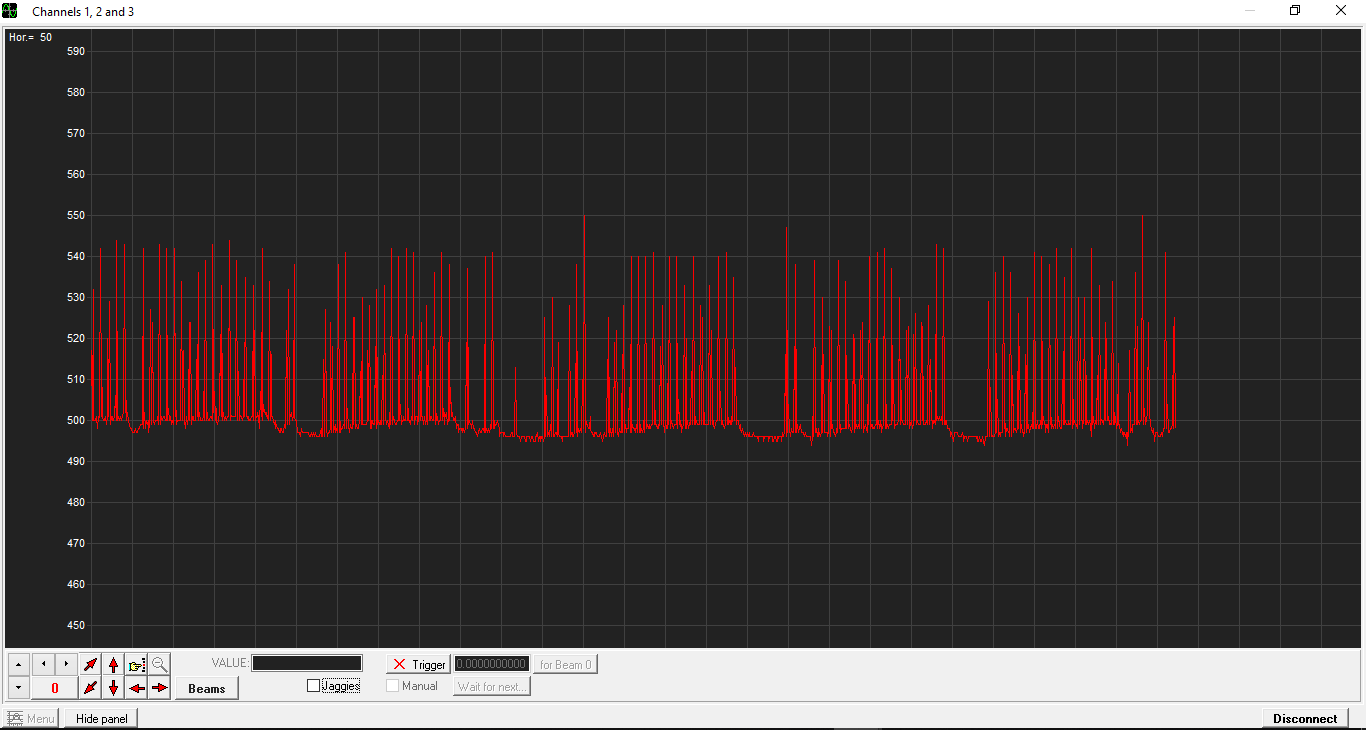
Task: Enable the Jaggies checkbox
Action: [x=314, y=686]
